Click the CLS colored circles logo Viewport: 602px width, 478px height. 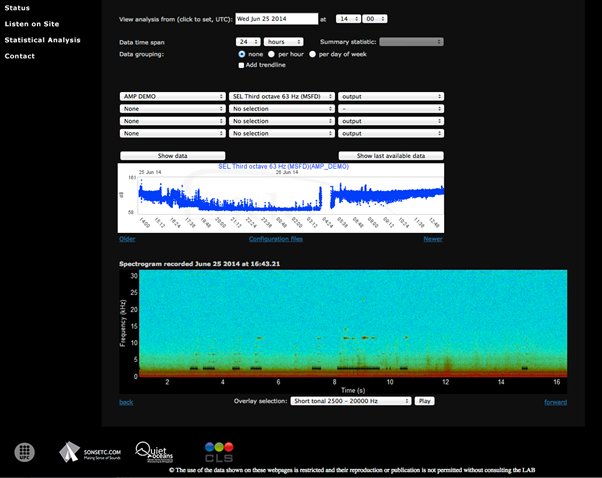(218, 451)
